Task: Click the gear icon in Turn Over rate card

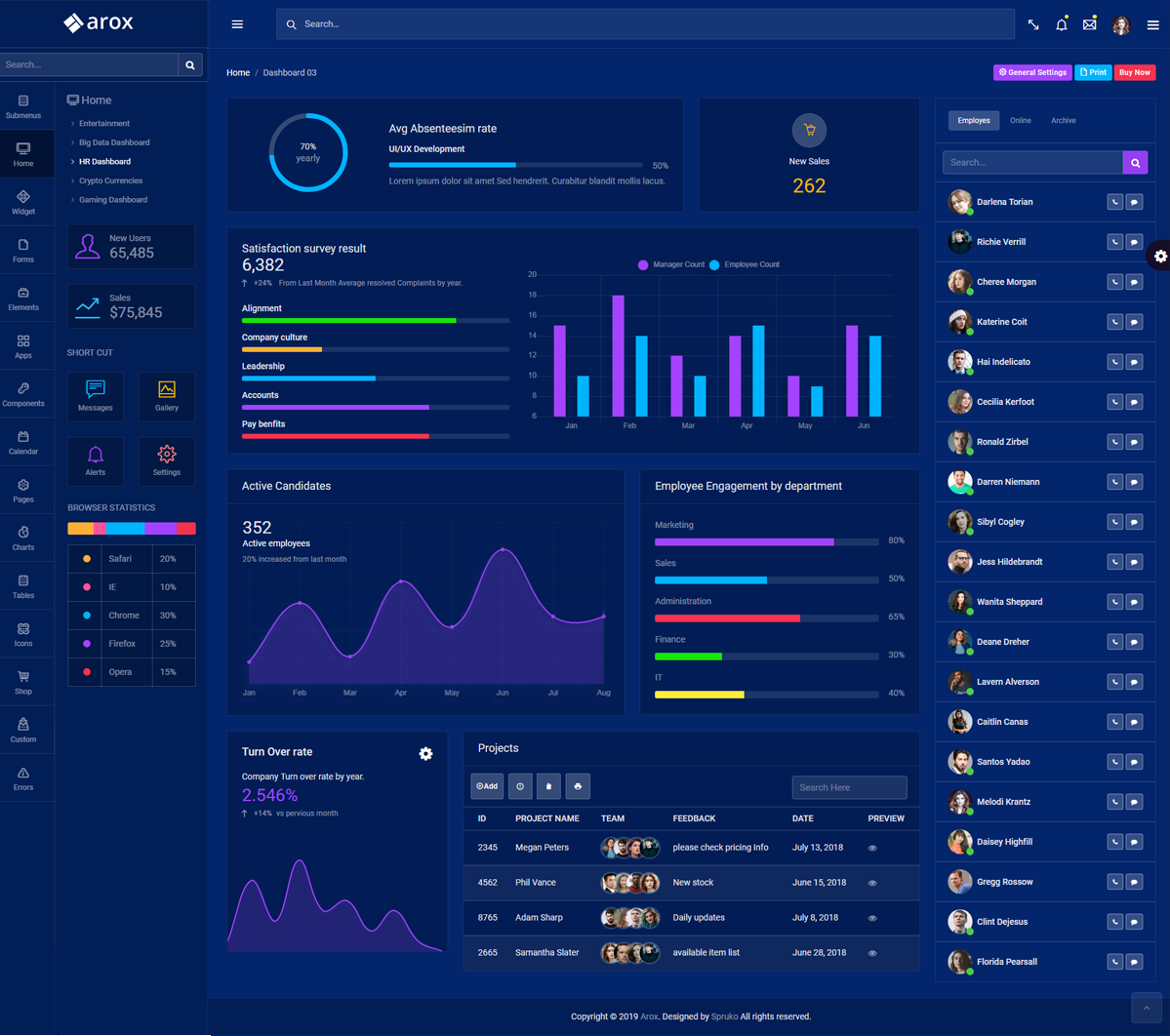Action: tap(425, 753)
